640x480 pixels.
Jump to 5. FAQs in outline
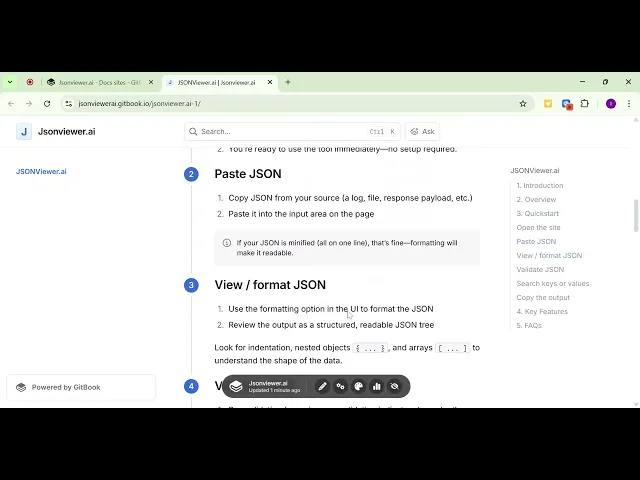[529, 325]
